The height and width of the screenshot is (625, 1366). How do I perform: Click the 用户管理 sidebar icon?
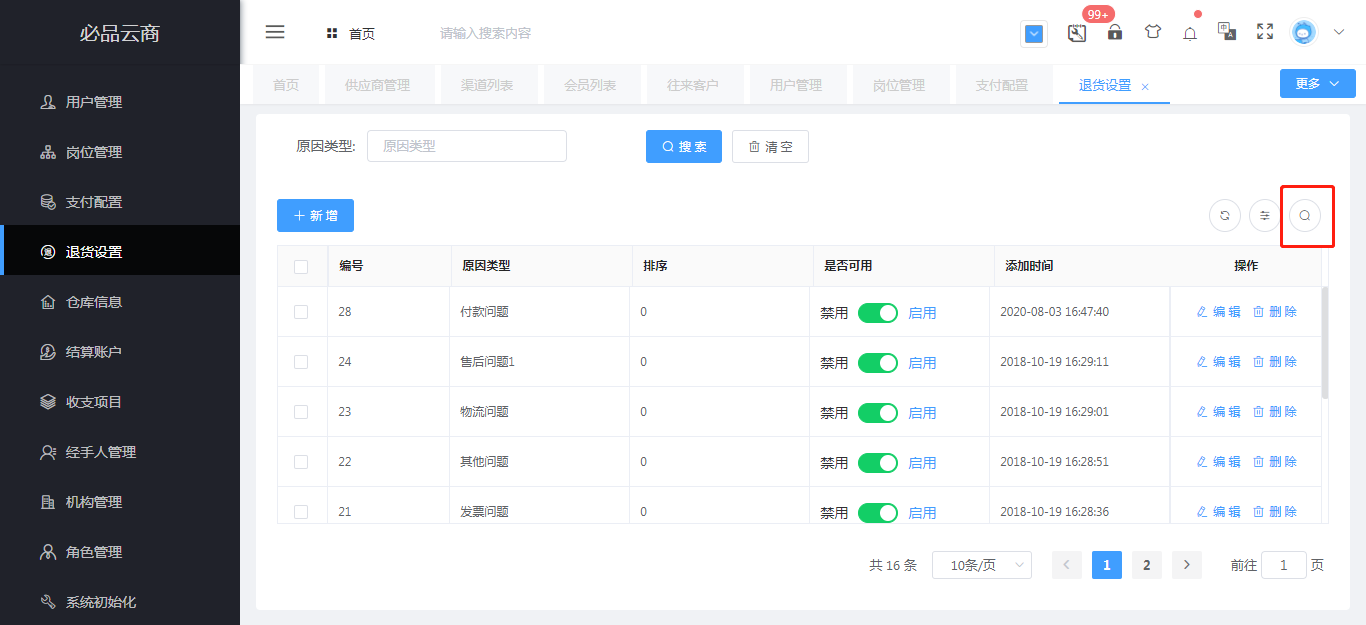(47, 102)
